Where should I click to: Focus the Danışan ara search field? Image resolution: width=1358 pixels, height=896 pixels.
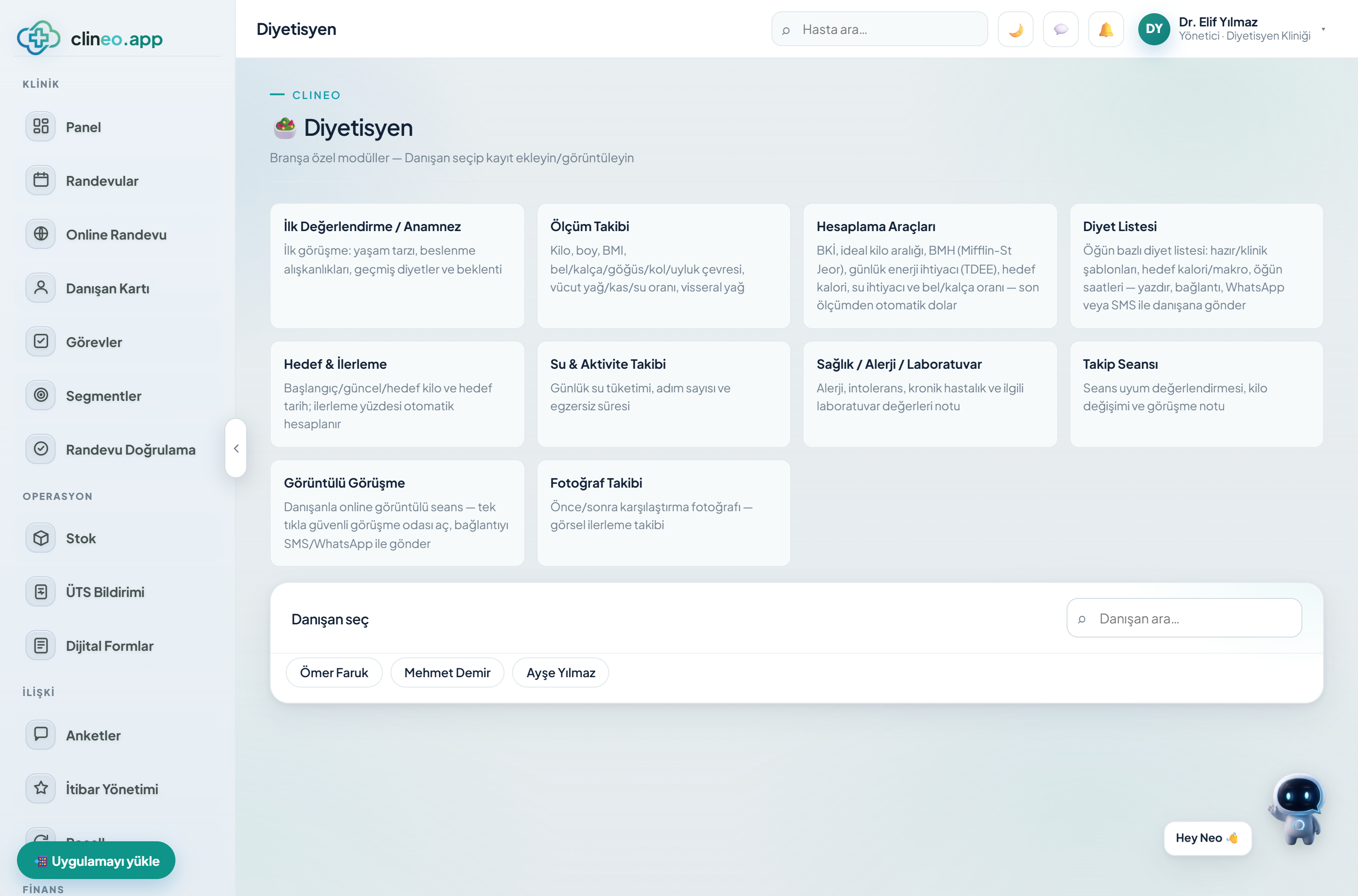pos(1184,618)
